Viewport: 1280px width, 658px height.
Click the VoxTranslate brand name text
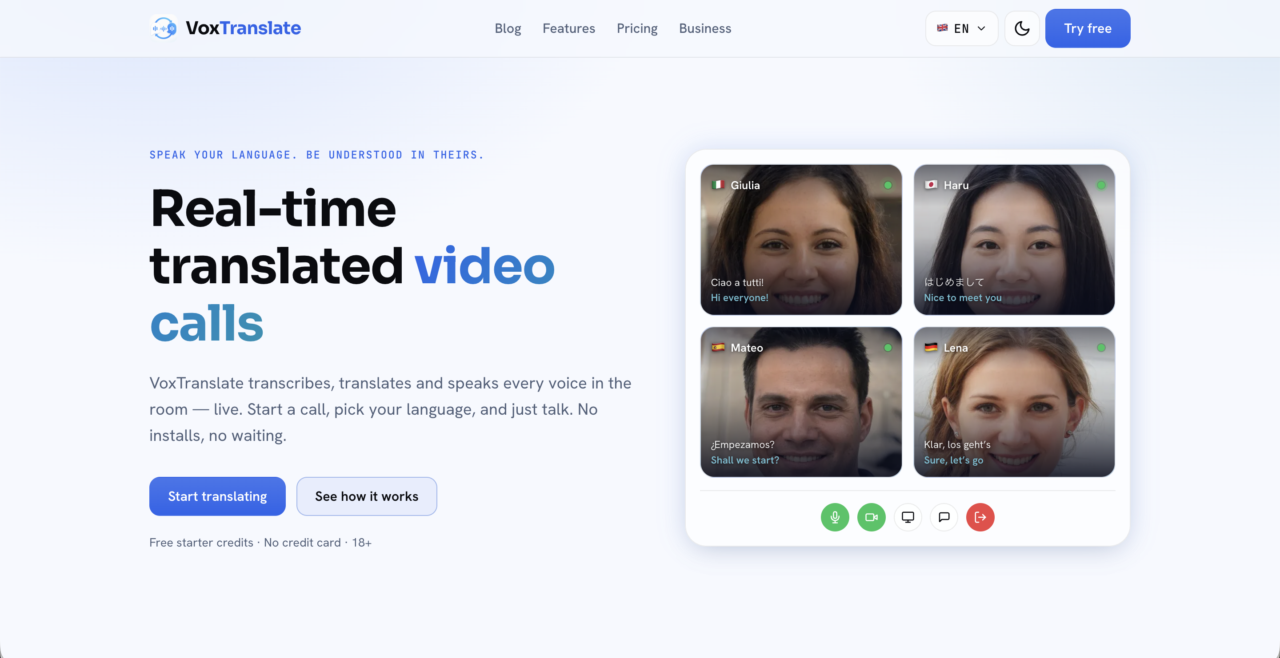(x=243, y=28)
